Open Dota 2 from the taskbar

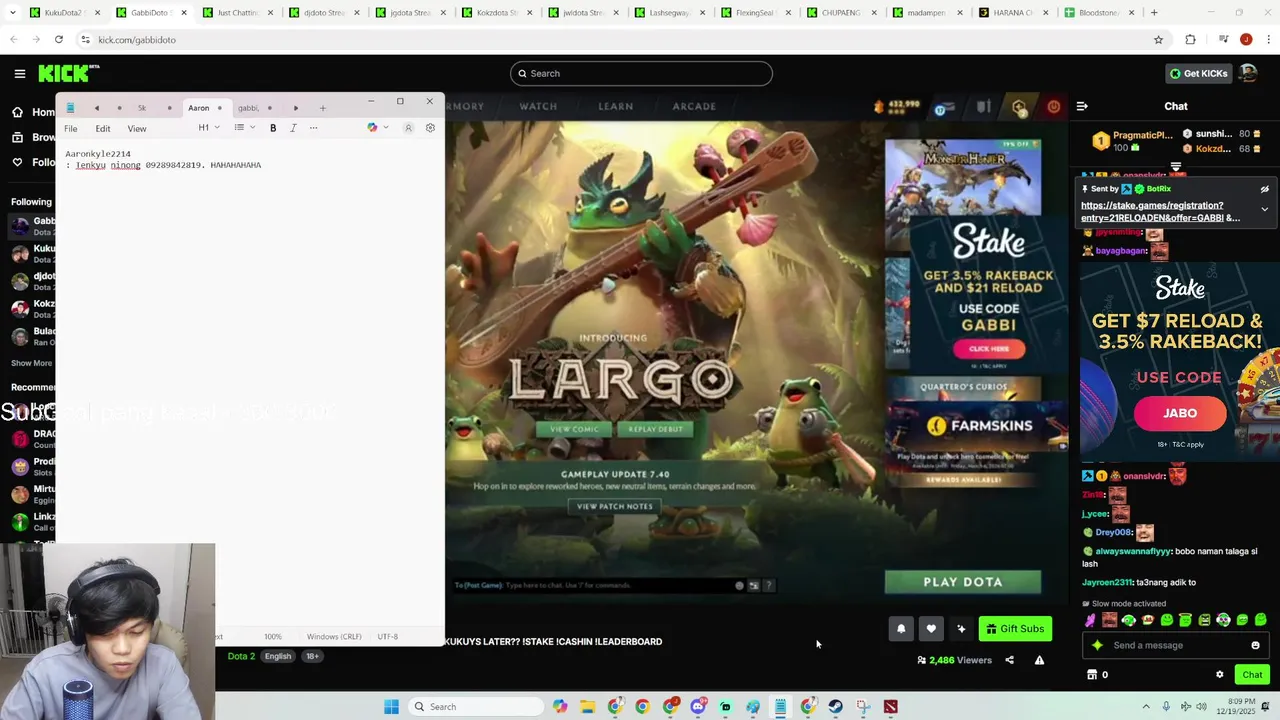coord(890,707)
